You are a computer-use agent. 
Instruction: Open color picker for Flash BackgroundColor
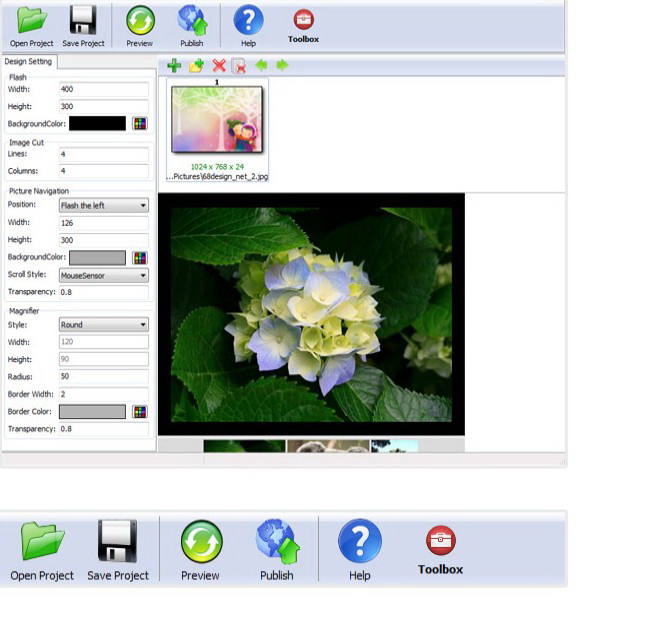click(x=140, y=124)
